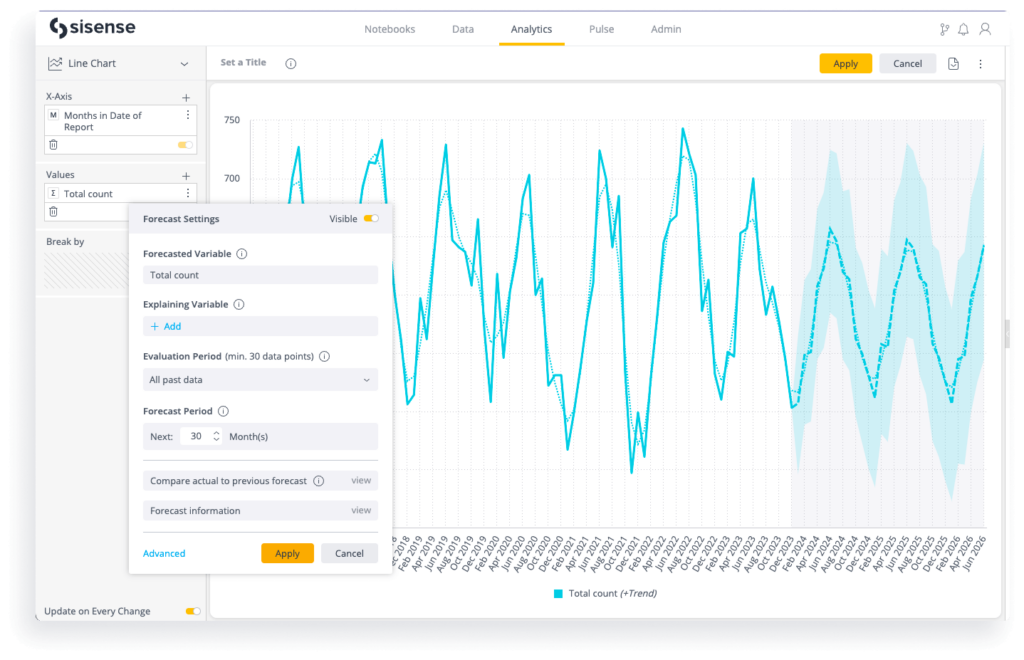The height and width of the screenshot is (660, 1024).
Task: Click the Forecast Period number stepper
Action: tap(216, 437)
